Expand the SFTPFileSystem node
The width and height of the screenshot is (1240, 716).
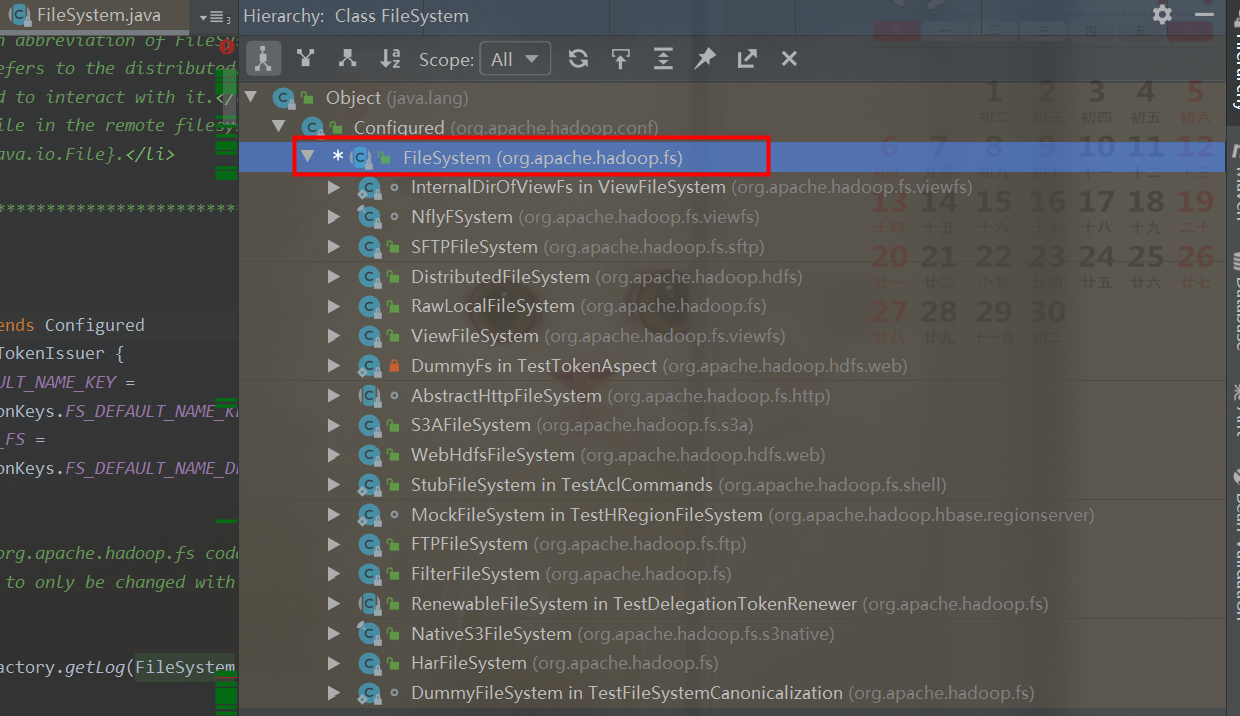333,246
